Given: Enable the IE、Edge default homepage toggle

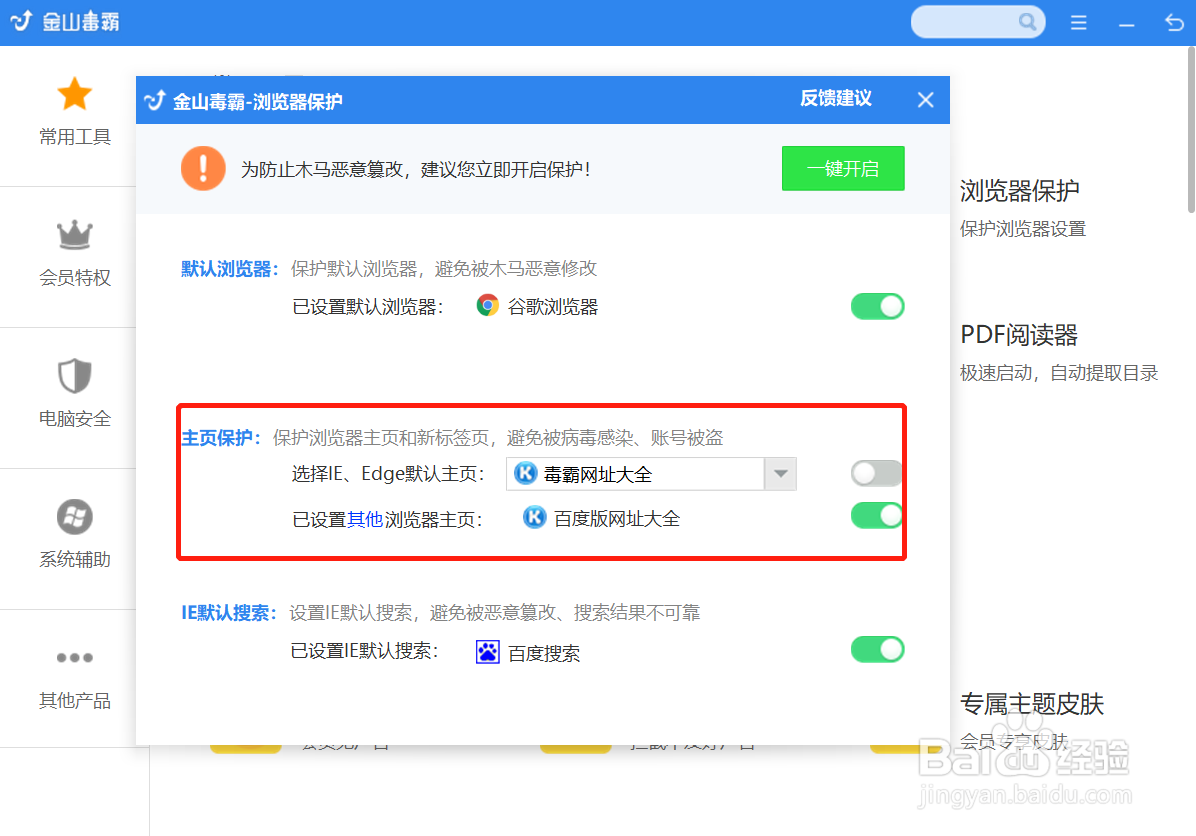Looking at the screenshot, I should [876, 474].
